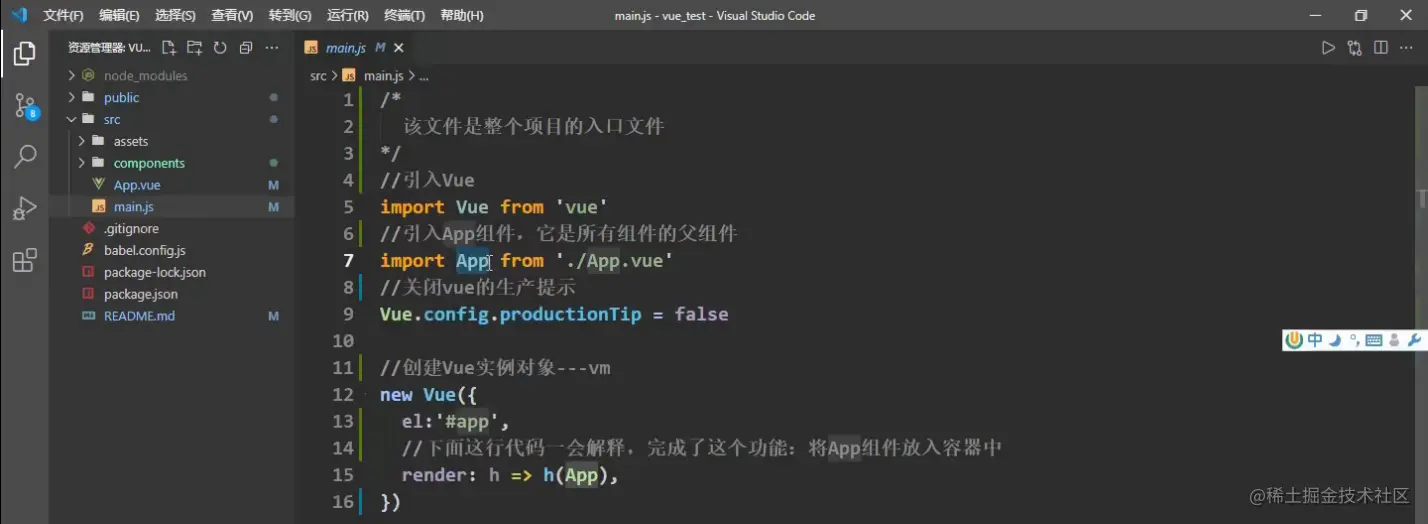Open the Explorer view in activity bar

click(25, 53)
